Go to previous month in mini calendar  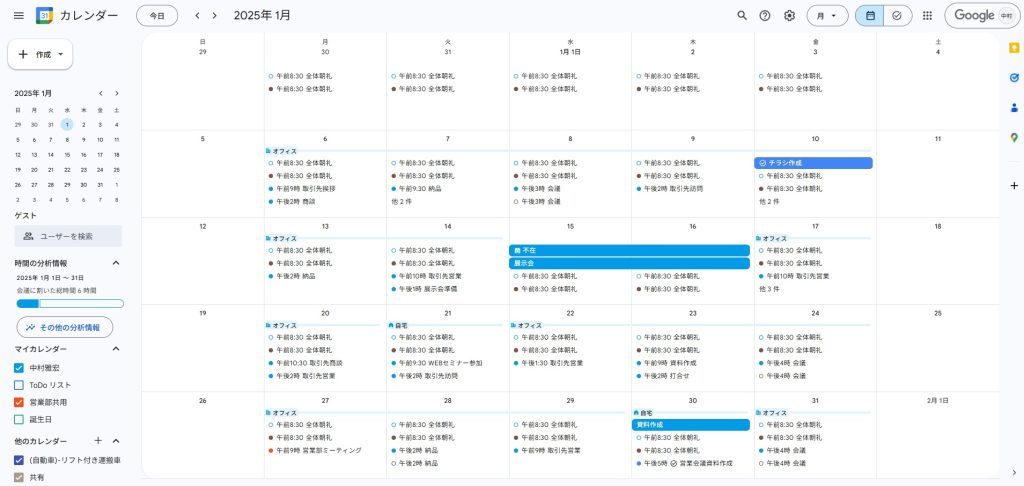tap(101, 93)
